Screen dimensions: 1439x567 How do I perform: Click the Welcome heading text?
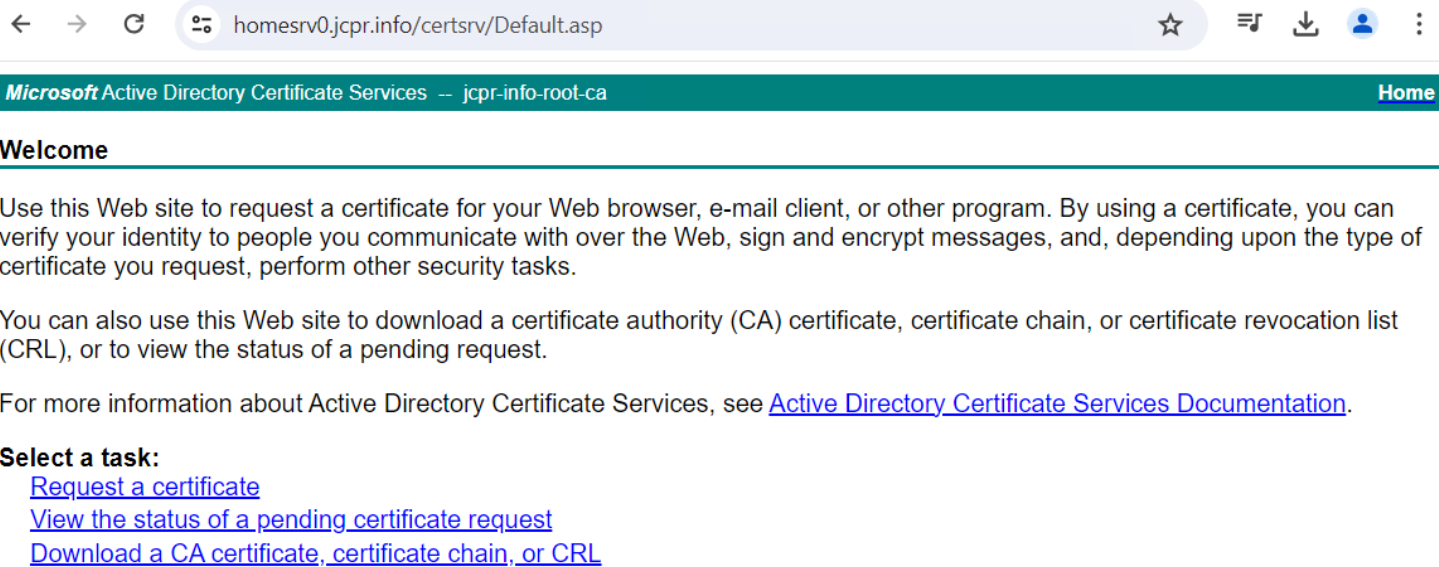(54, 150)
